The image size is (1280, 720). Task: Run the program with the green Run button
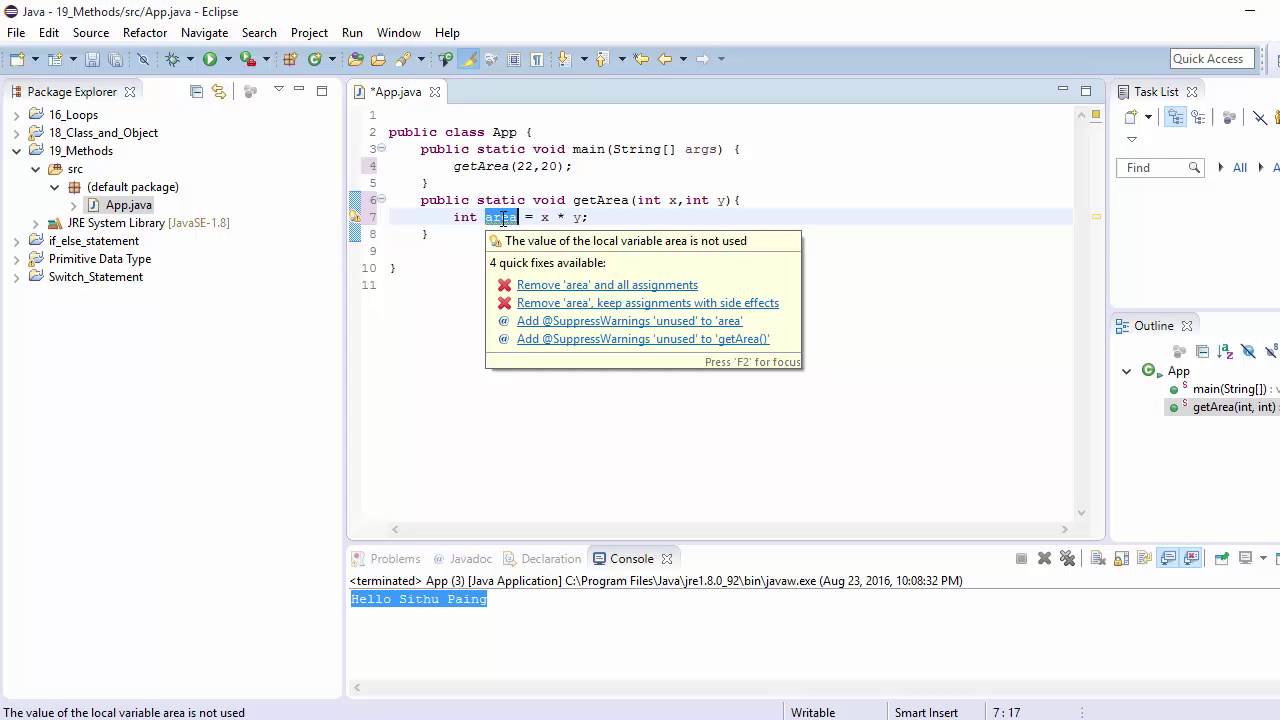(209, 59)
